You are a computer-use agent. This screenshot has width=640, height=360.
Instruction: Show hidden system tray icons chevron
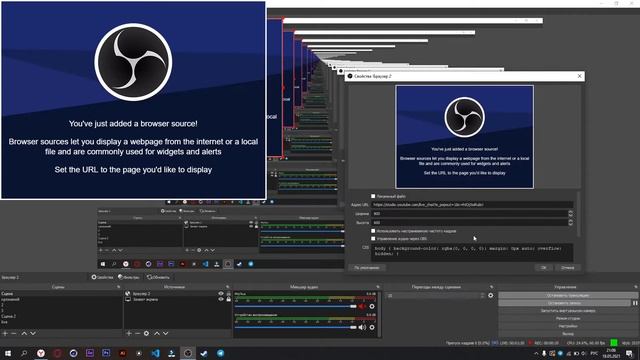(536, 353)
